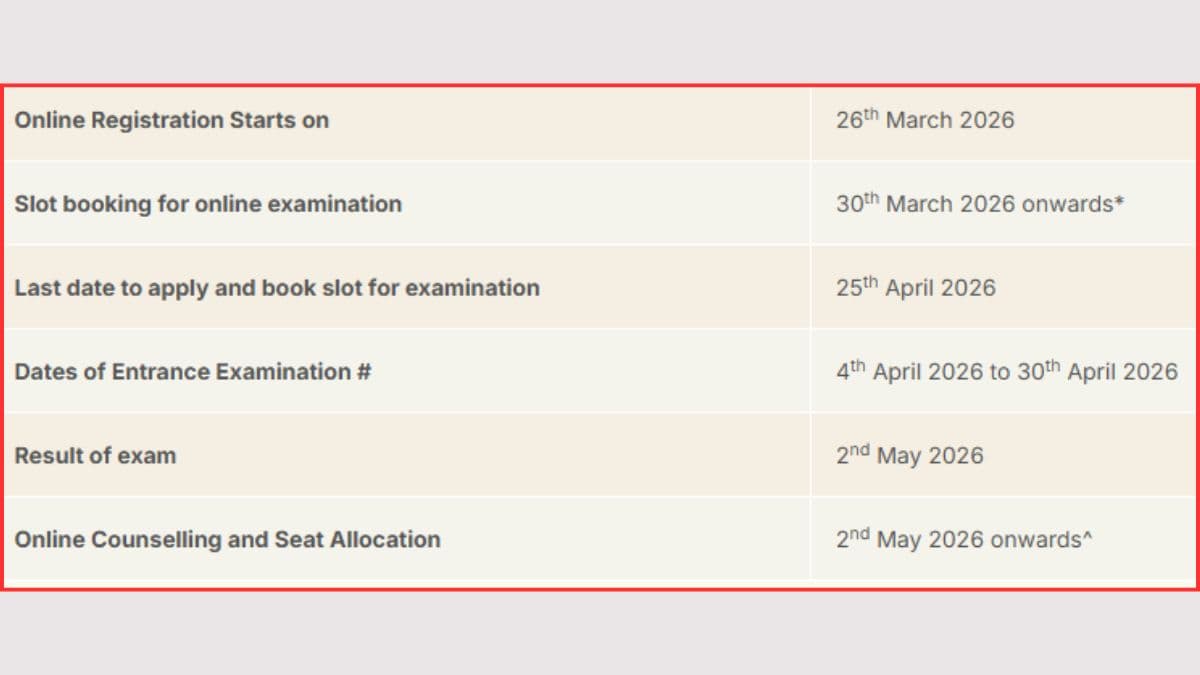Click the "Result of exam" label
1200x675 pixels.
[x=95, y=456]
